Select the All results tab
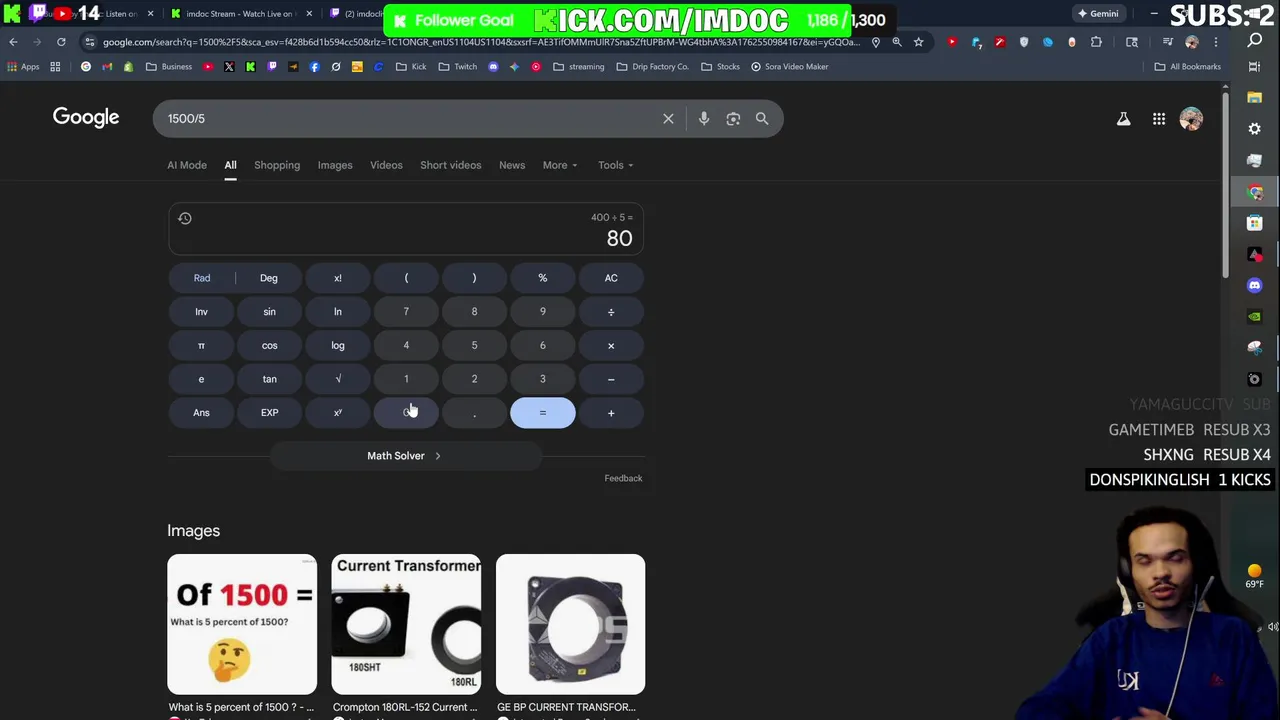Viewport: 1280px width, 720px height. pos(230,165)
